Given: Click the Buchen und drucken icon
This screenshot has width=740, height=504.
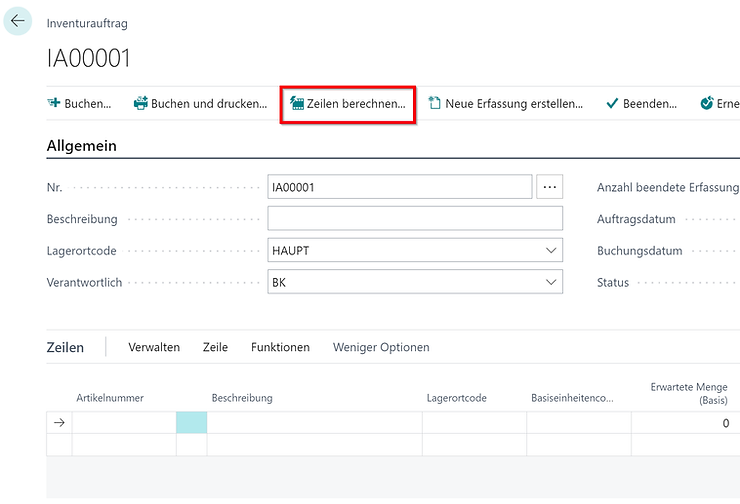Looking at the screenshot, I should coord(141,103).
